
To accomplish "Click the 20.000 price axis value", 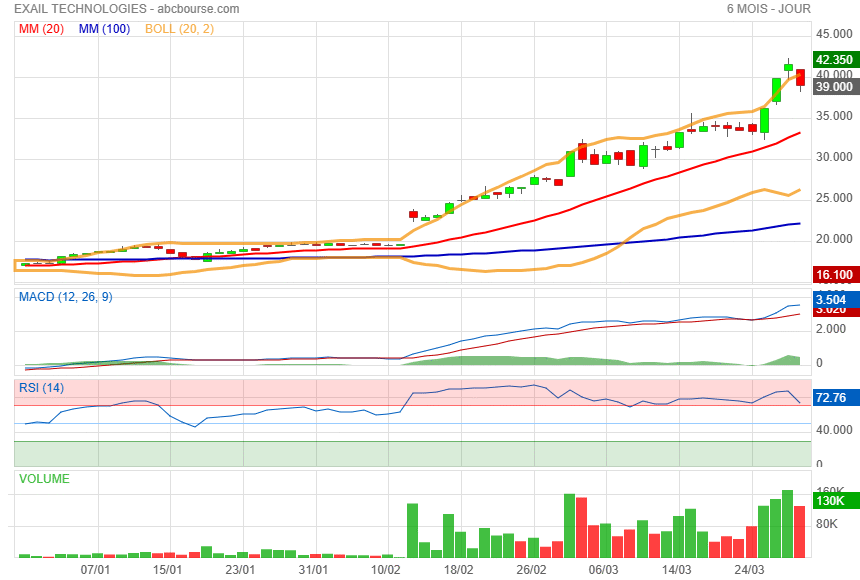I will tap(834, 239).
